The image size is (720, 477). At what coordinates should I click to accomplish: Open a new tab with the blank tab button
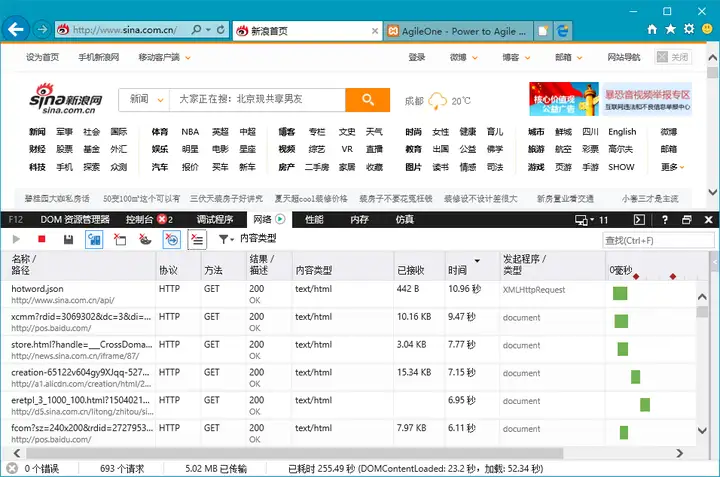pyautogui.click(x=543, y=31)
